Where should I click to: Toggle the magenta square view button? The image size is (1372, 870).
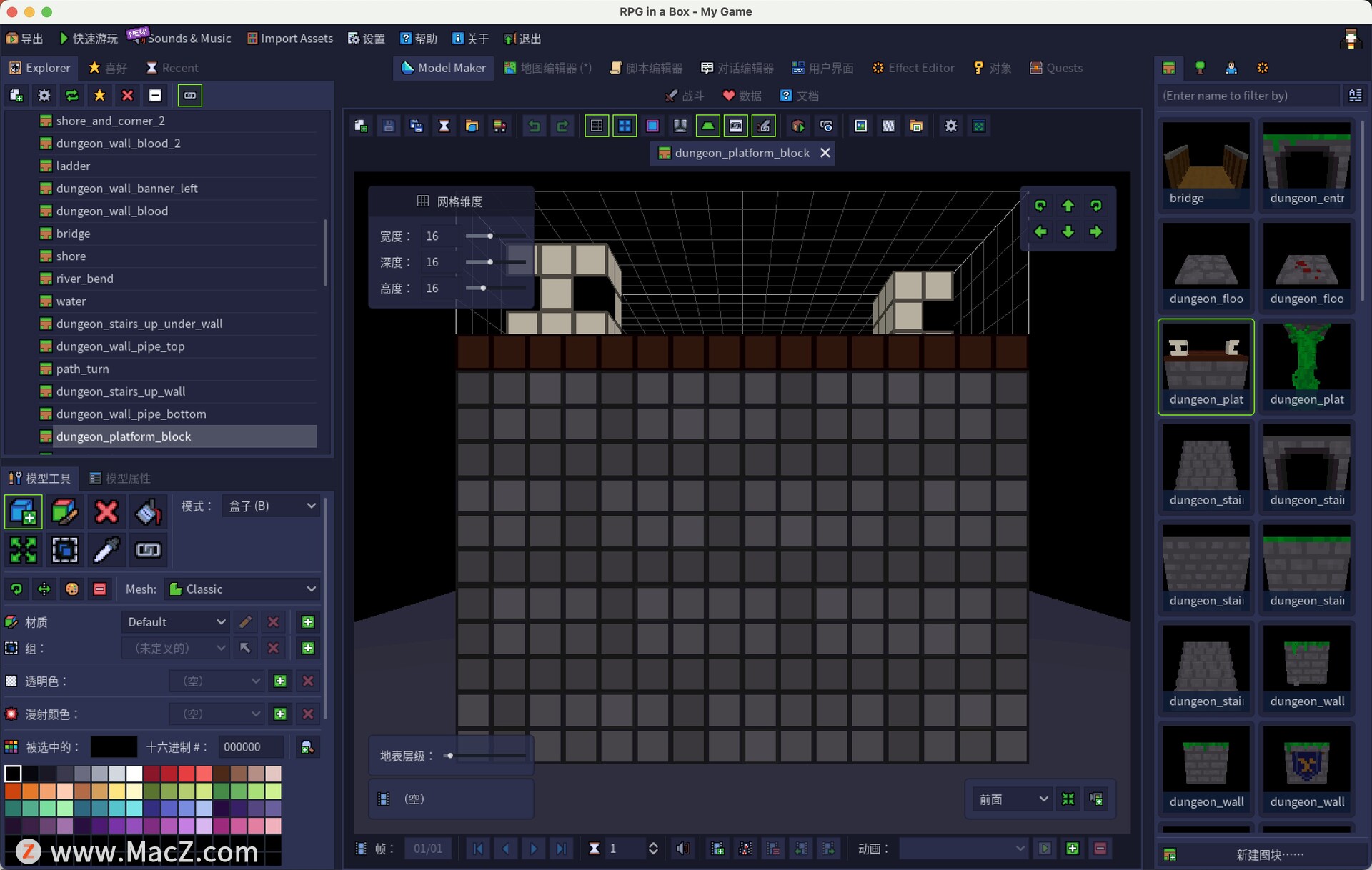point(652,126)
